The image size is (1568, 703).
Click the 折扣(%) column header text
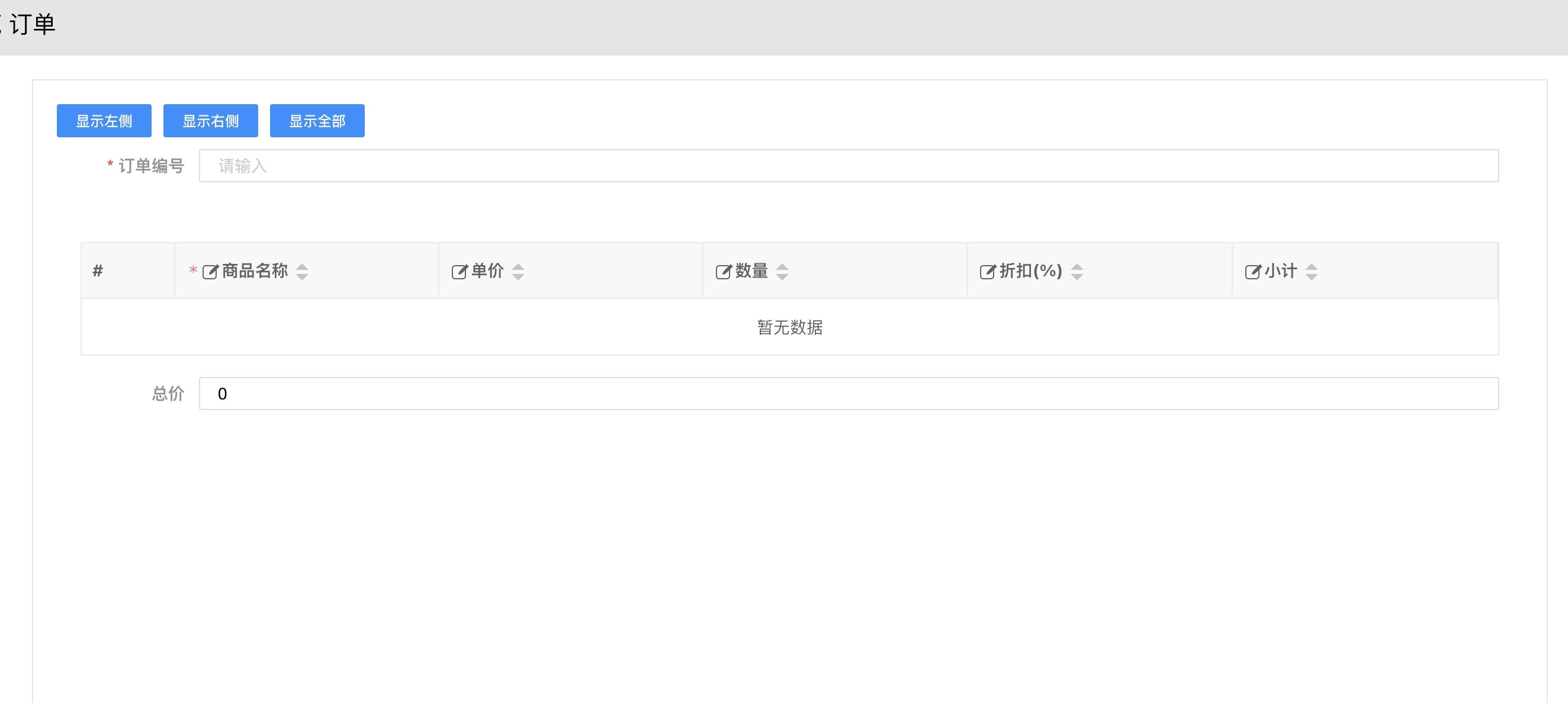pyautogui.click(x=1030, y=270)
